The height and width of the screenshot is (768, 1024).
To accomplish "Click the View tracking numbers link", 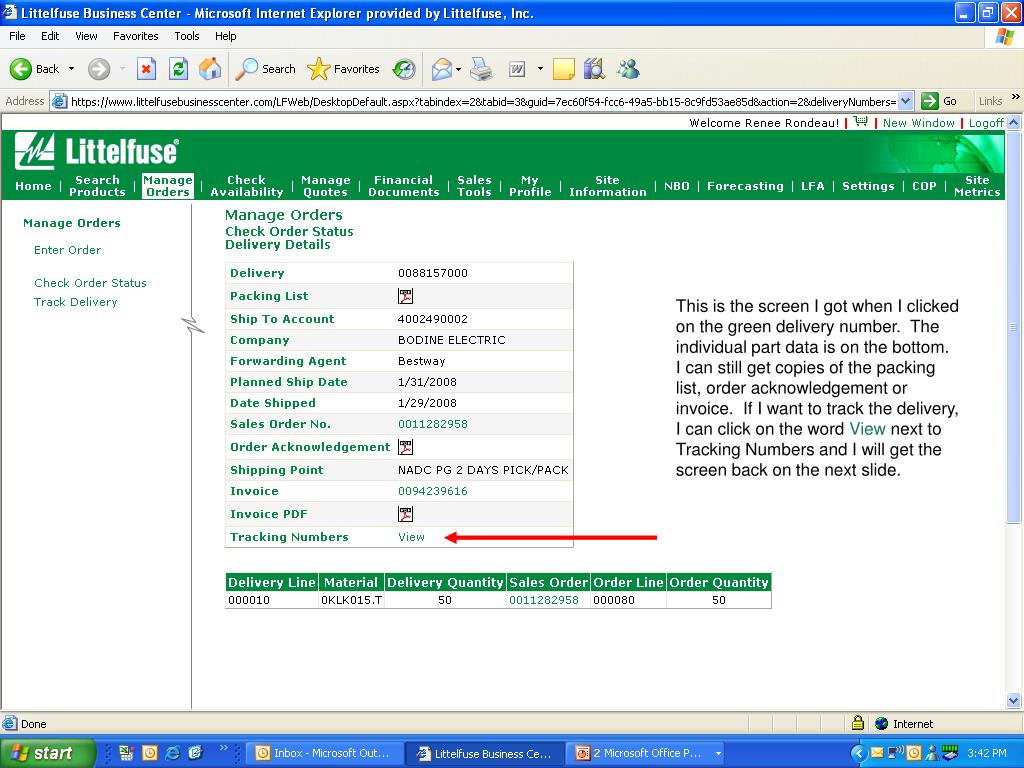I will 411,537.
